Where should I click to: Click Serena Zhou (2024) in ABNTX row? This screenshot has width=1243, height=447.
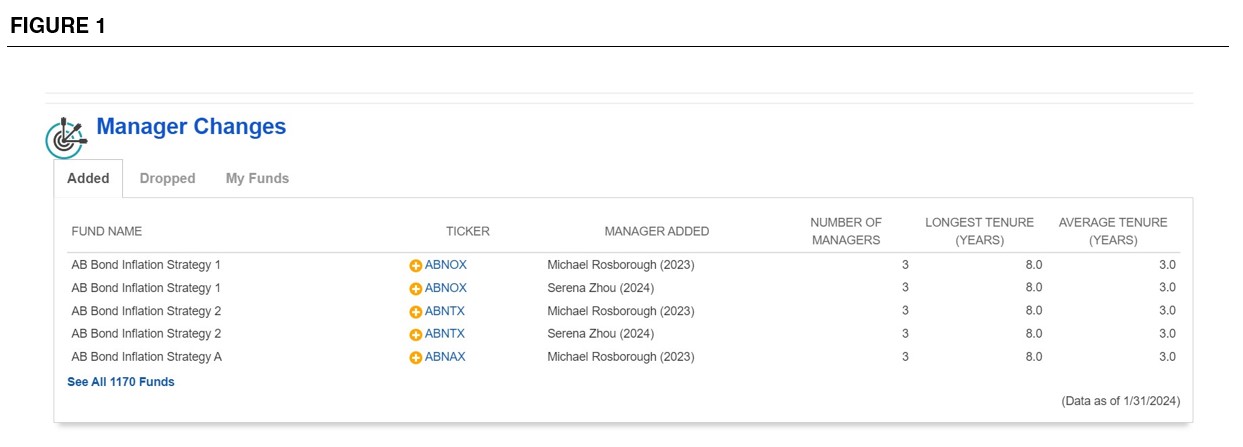(601, 334)
